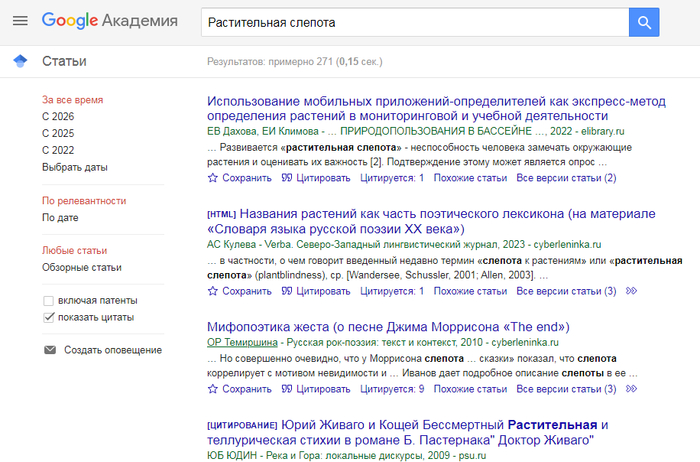Click the Google Академия logo
700x462 pixels.
click(x=110, y=21)
